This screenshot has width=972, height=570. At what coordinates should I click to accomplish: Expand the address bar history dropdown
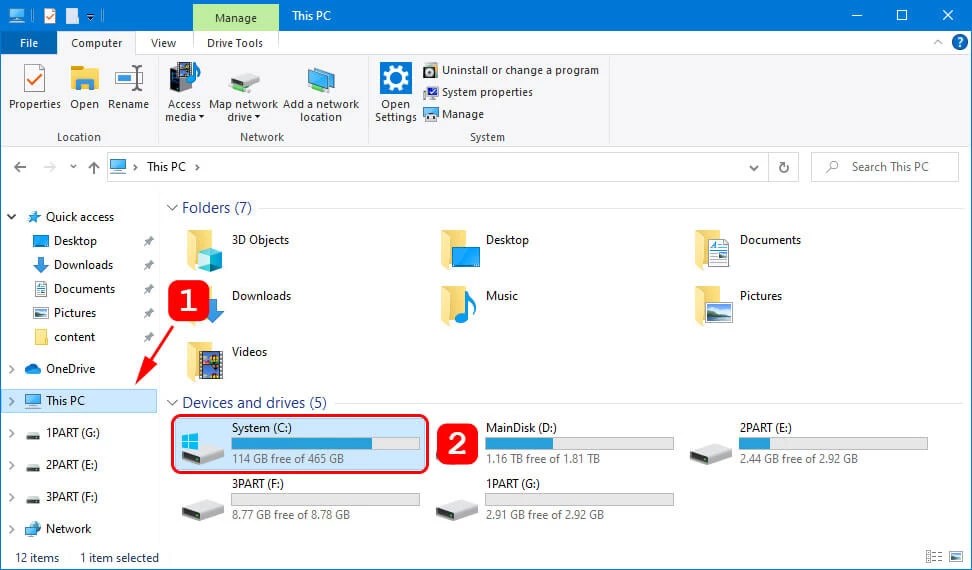(x=754, y=167)
